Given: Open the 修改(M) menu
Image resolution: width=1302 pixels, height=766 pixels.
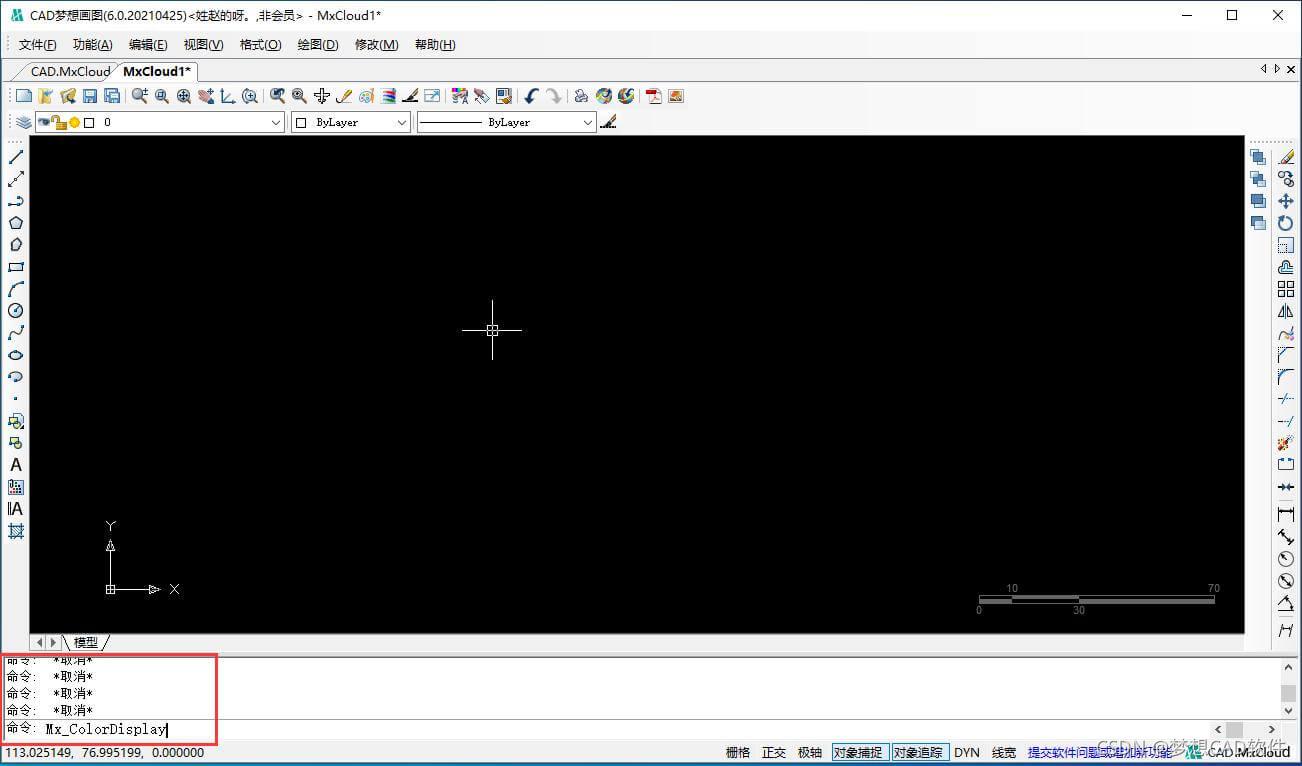Looking at the screenshot, I should tap(377, 45).
